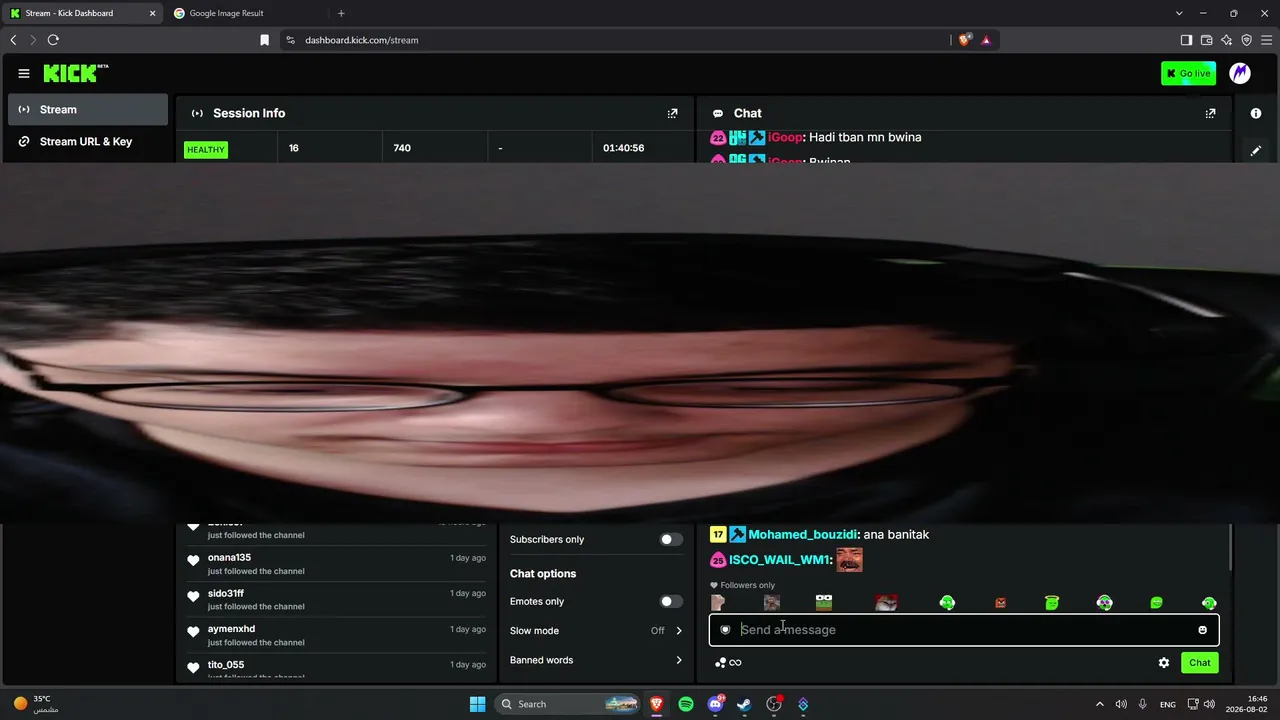Screen dimensions: 1280x720
Task: Open chat settings gear icon
Action: 1164,663
